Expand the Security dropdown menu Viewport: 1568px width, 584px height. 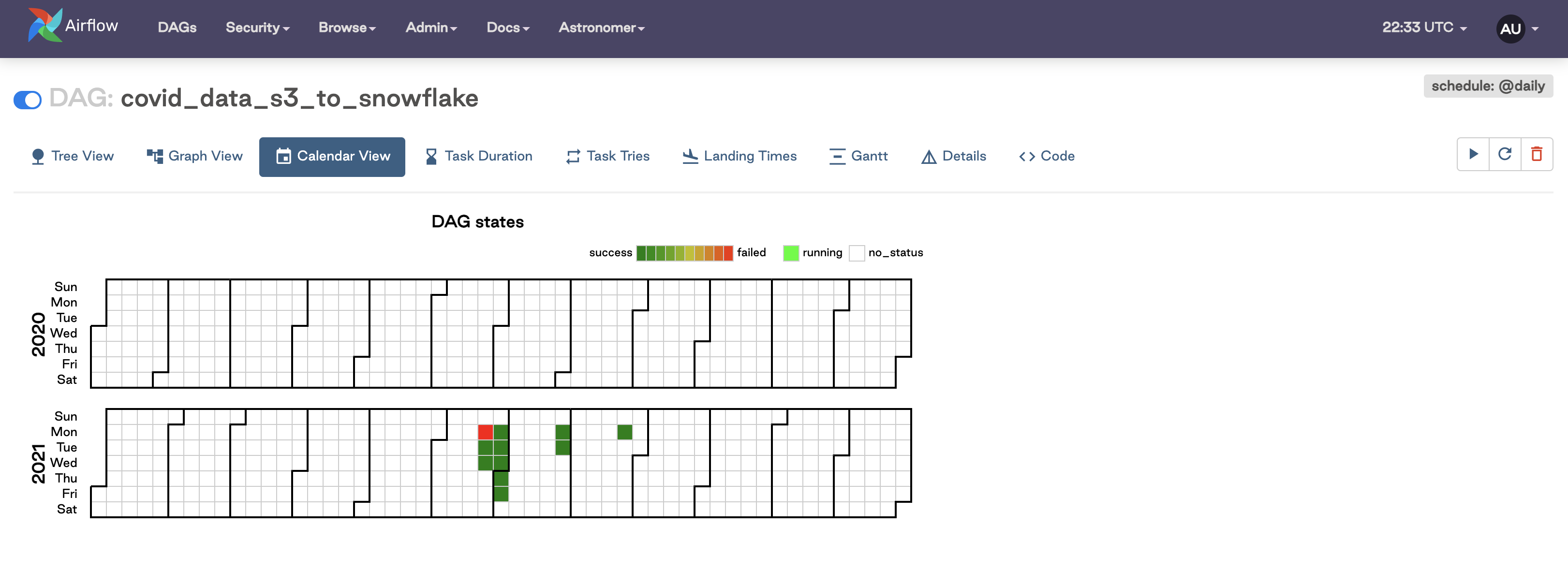257,28
